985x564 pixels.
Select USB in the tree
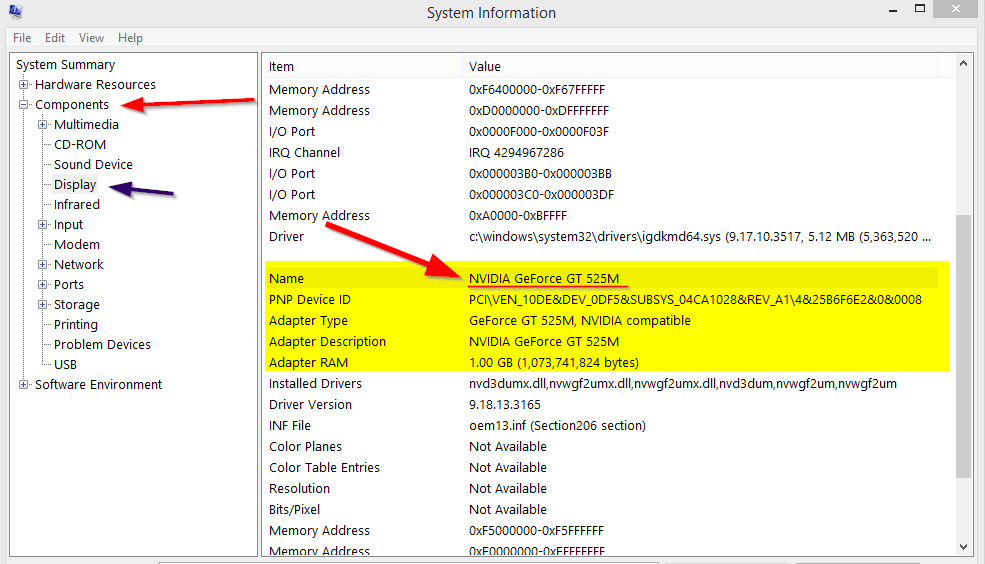65,364
